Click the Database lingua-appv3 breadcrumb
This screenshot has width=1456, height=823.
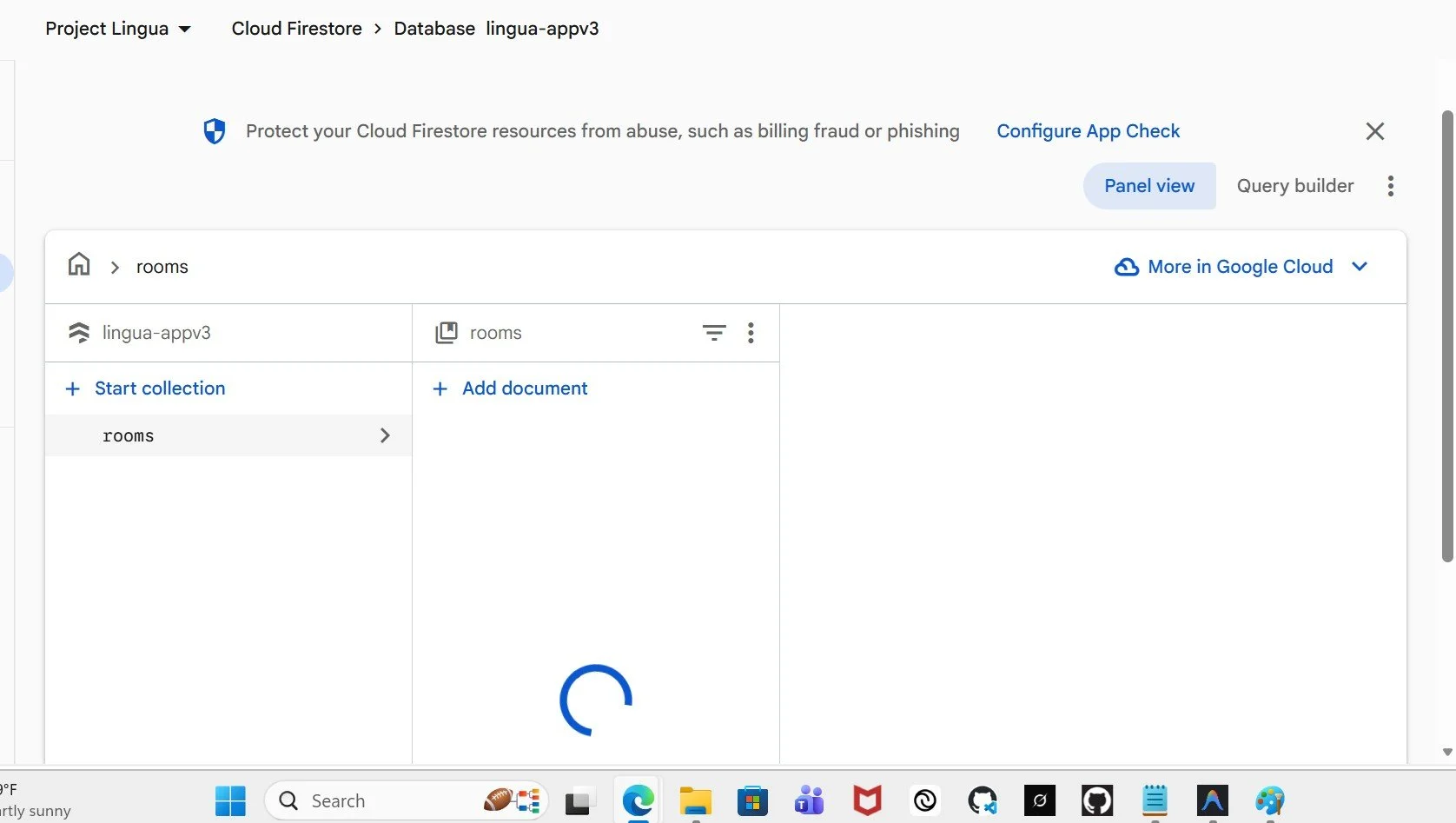coord(496,29)
